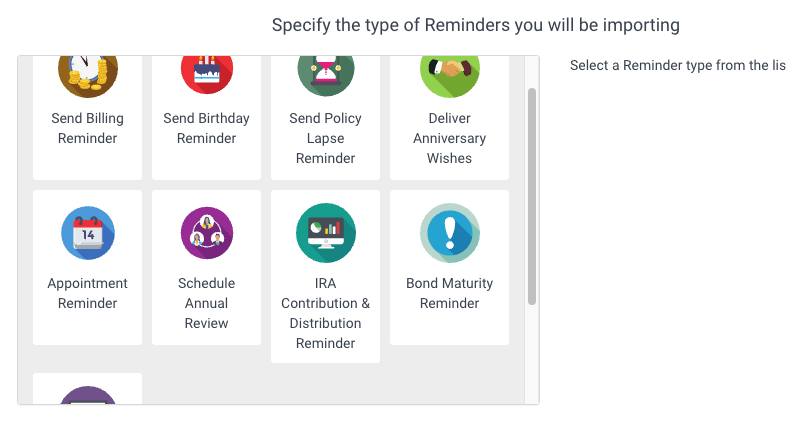Click the 'Select a Reminder type' instruction text
The width and height of the screenshot is (786, 432).
[678, 66]
